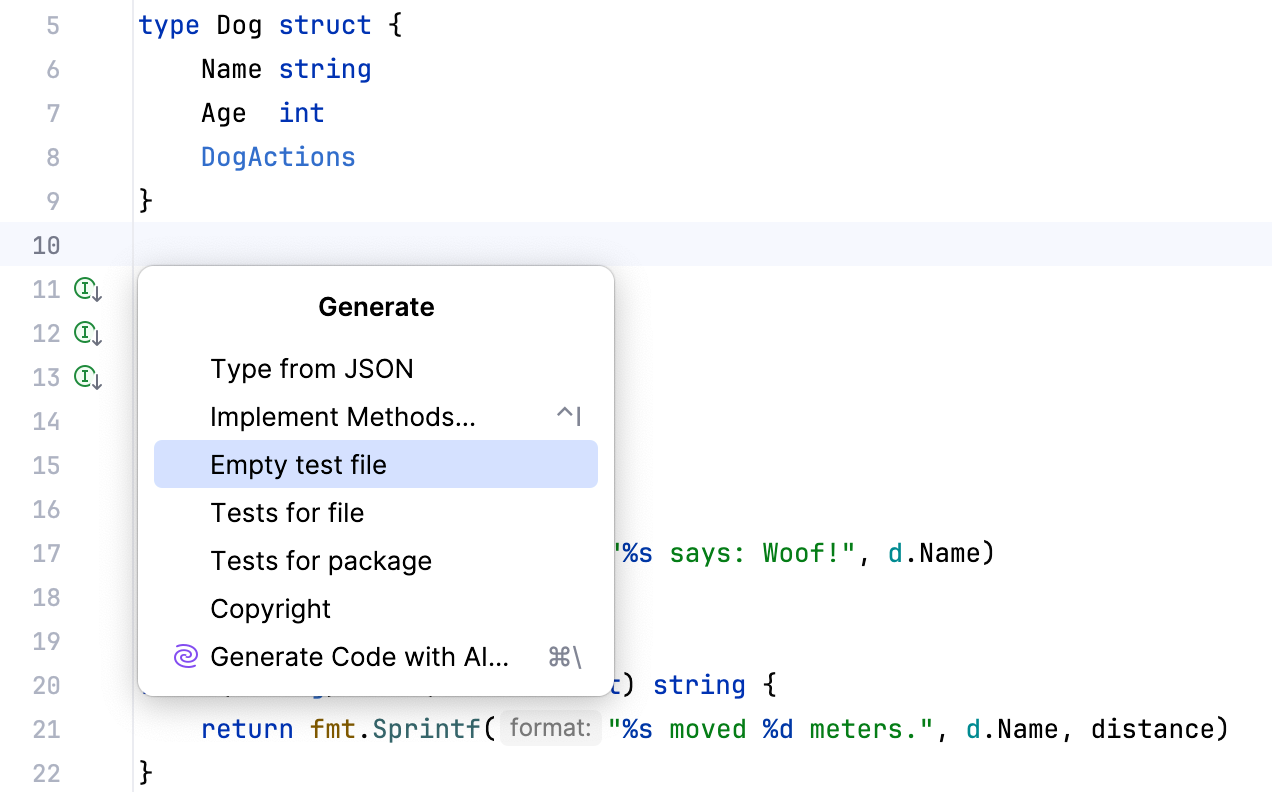This screenshot has height=792, width=1272.
Task: Click the implementation gutter icon on line 11
Action: point(87,289)
